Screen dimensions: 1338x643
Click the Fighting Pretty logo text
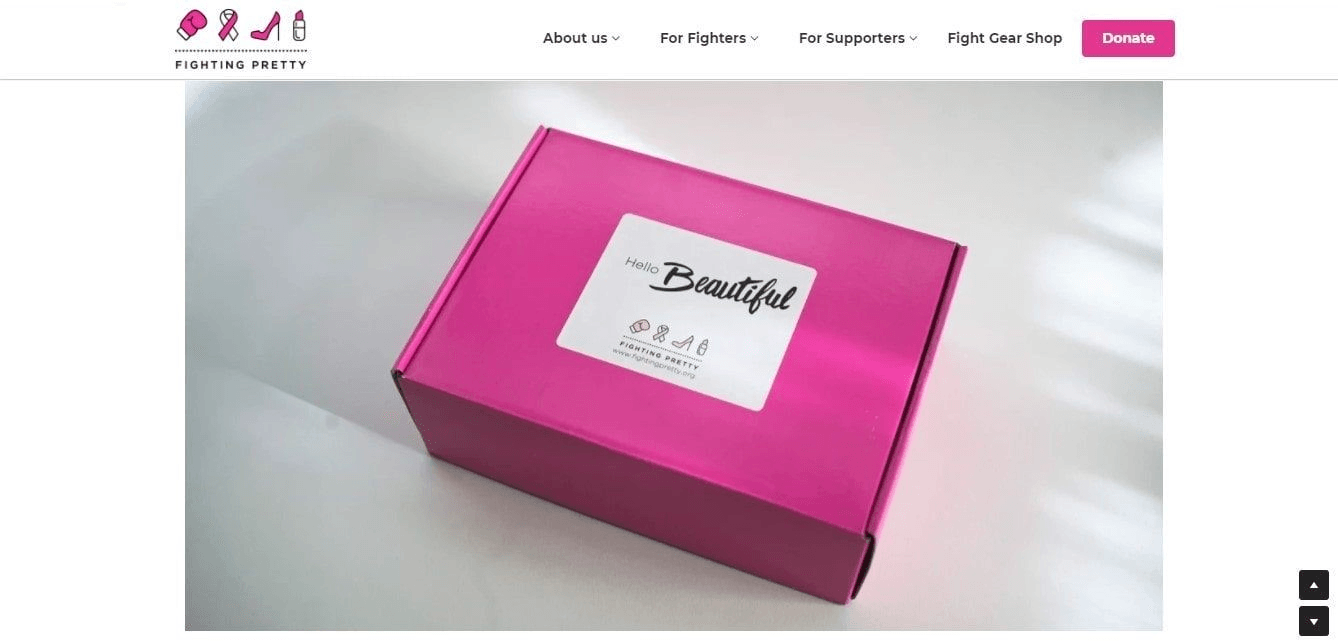241,64
